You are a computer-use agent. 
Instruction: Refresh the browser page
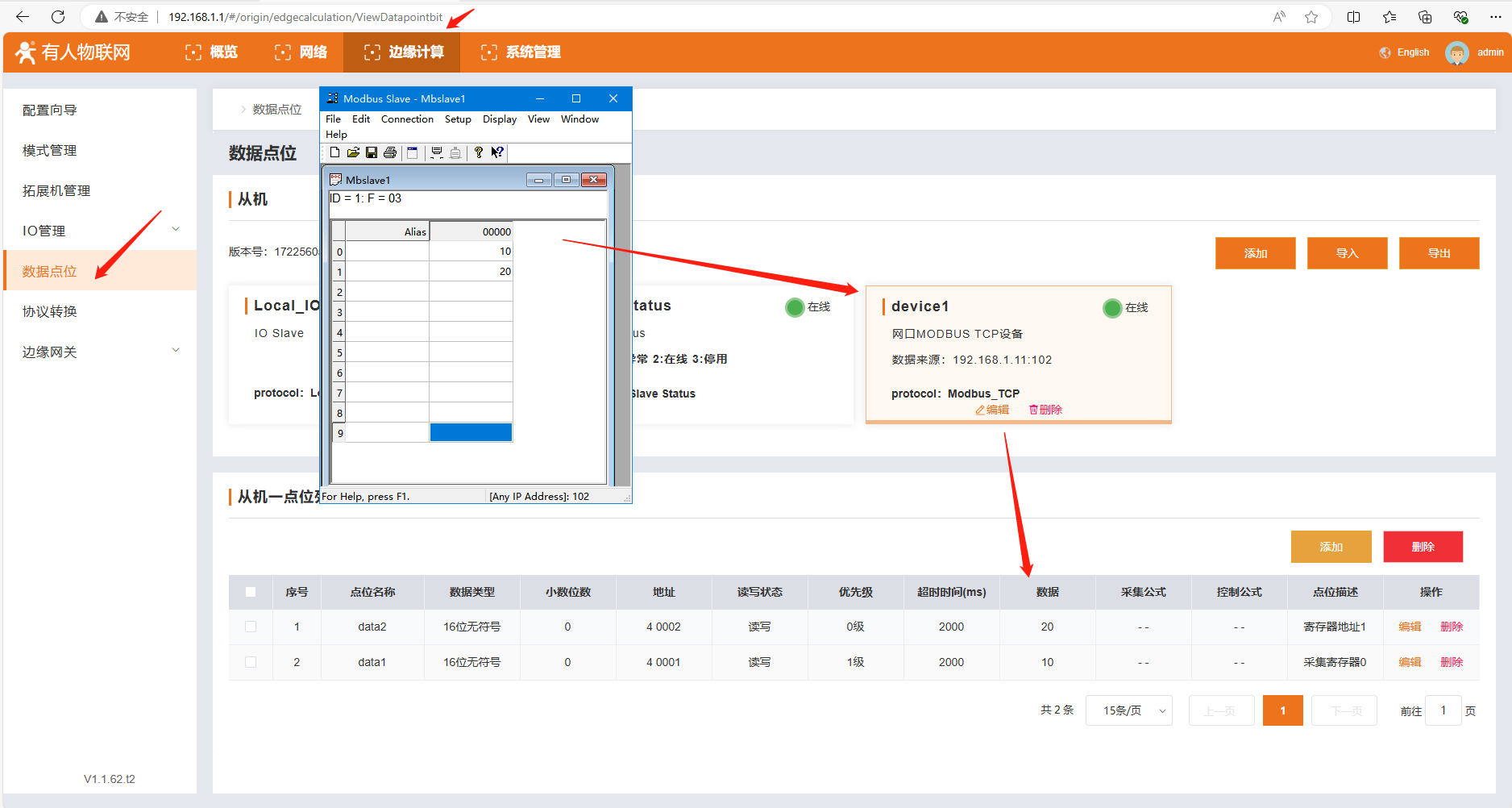(x=58, y=17)
